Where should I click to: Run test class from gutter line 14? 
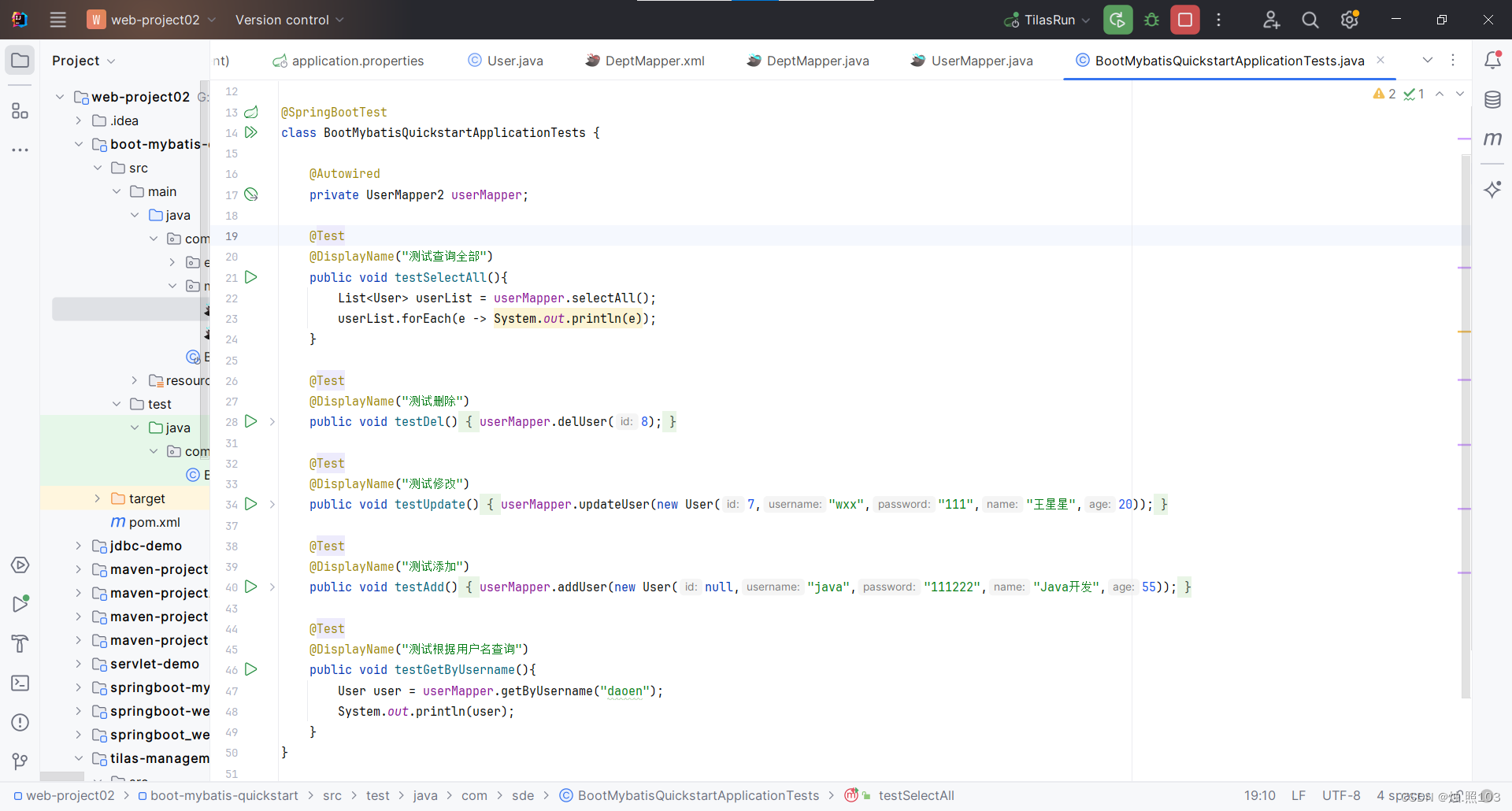251,132
